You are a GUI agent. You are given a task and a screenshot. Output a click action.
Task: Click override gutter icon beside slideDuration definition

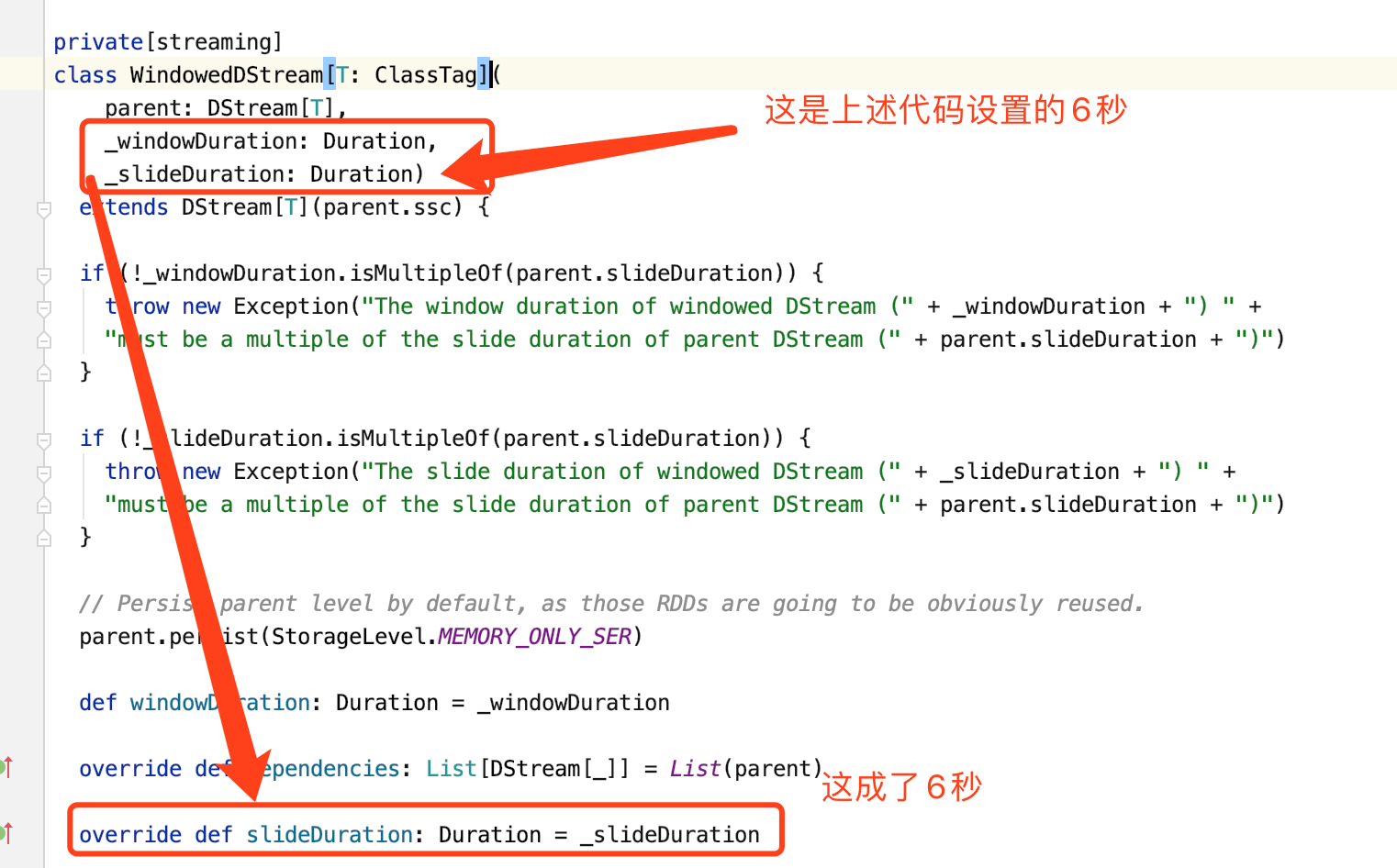[6, 833]
